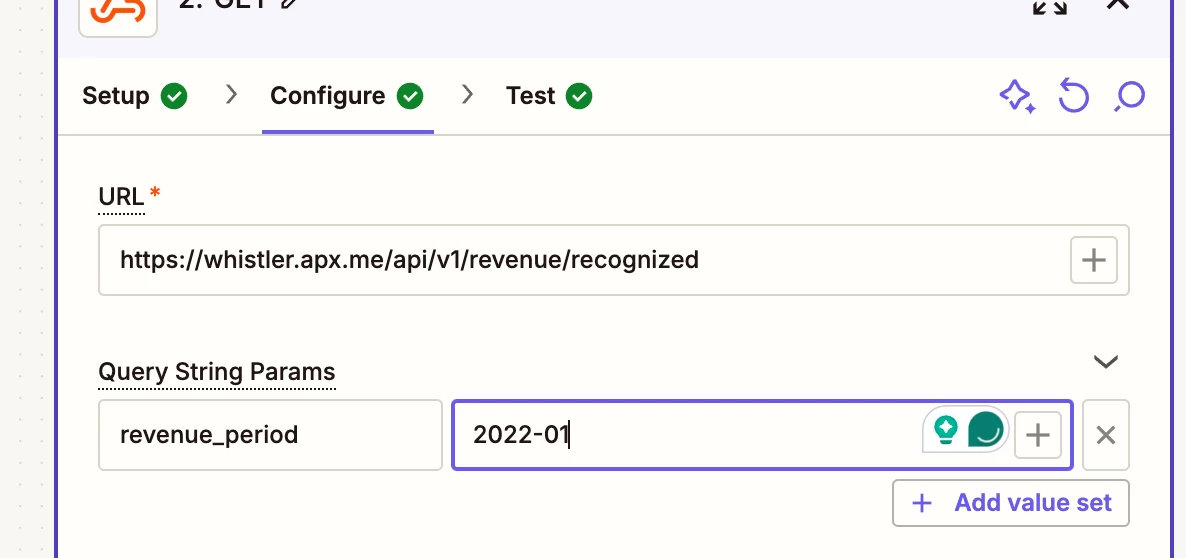Switch to the Setup tab
The width and height of the screenshot is (1186, 558).
point(135,96)
